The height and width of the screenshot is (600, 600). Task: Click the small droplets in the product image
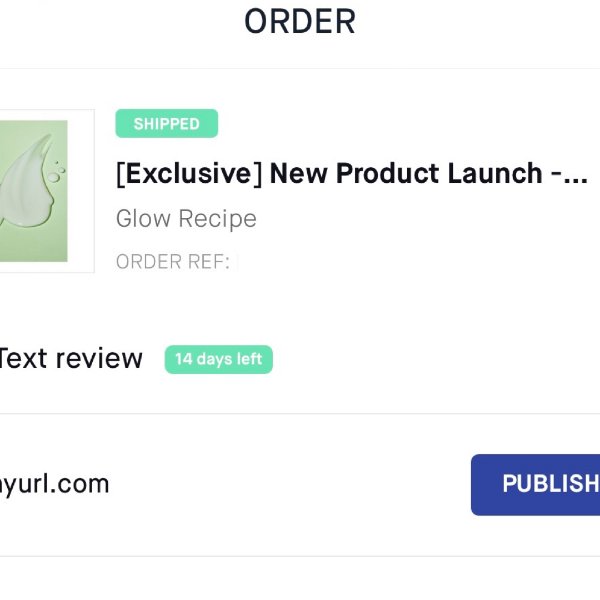[58, 172]
